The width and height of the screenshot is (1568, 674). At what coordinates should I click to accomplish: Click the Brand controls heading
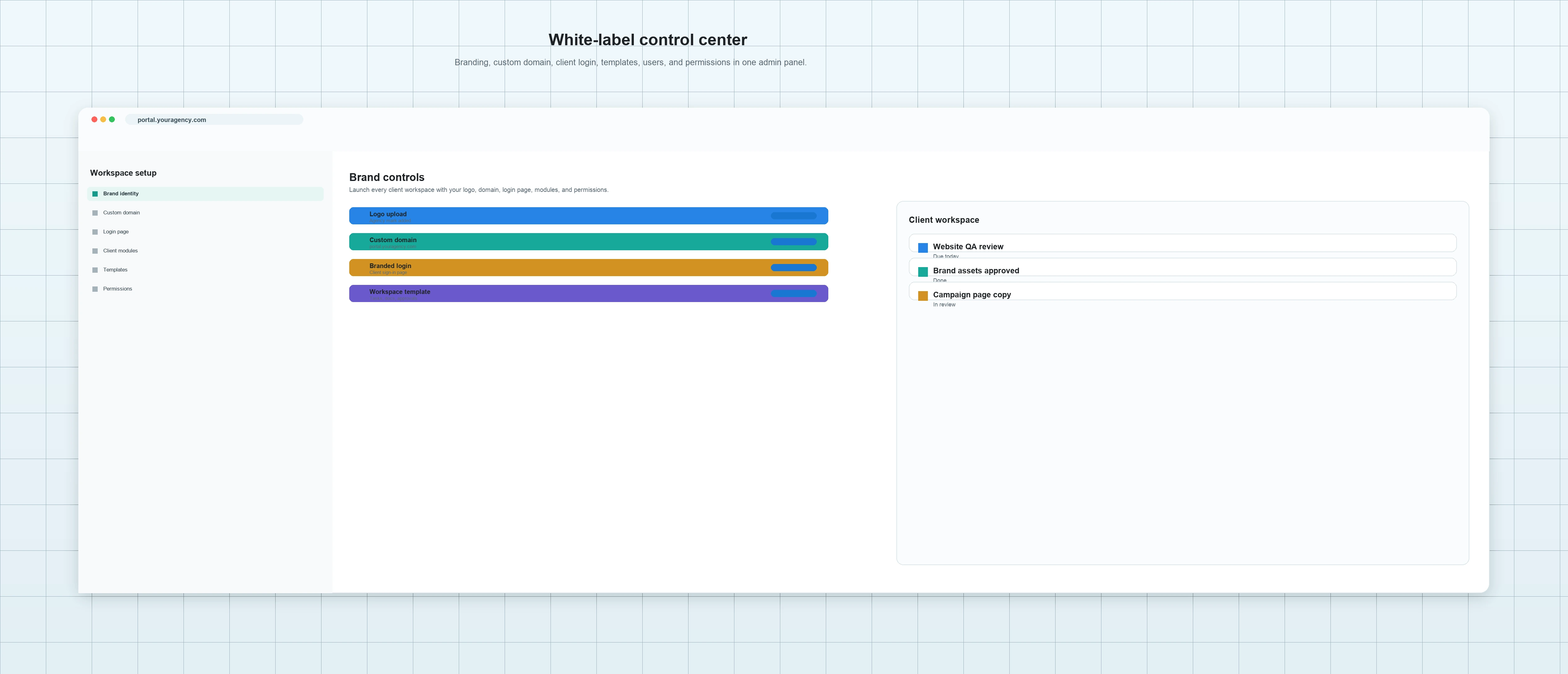pyautogui.click(x=386, y=177)
